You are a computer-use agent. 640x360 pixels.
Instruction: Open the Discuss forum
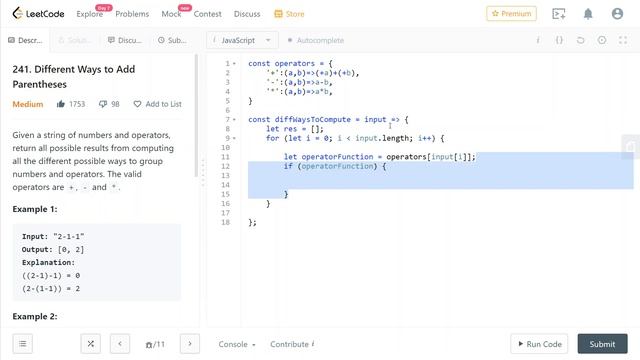tap(247, 14)
